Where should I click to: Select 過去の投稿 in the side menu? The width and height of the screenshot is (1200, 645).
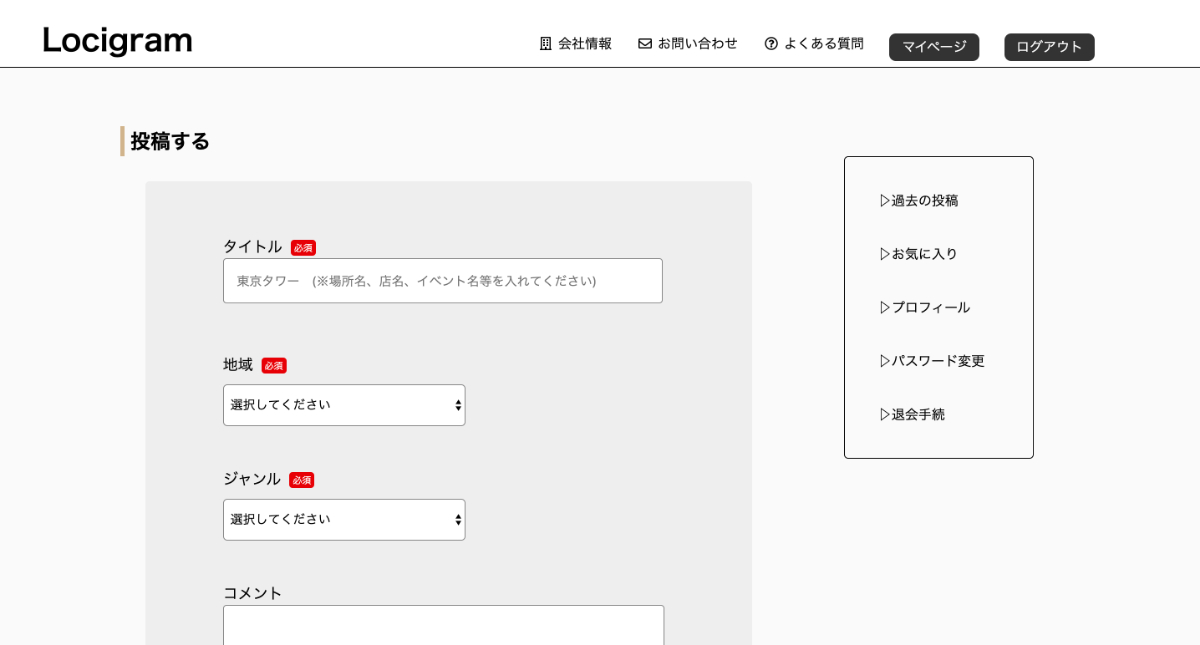(x=919, y=201)
